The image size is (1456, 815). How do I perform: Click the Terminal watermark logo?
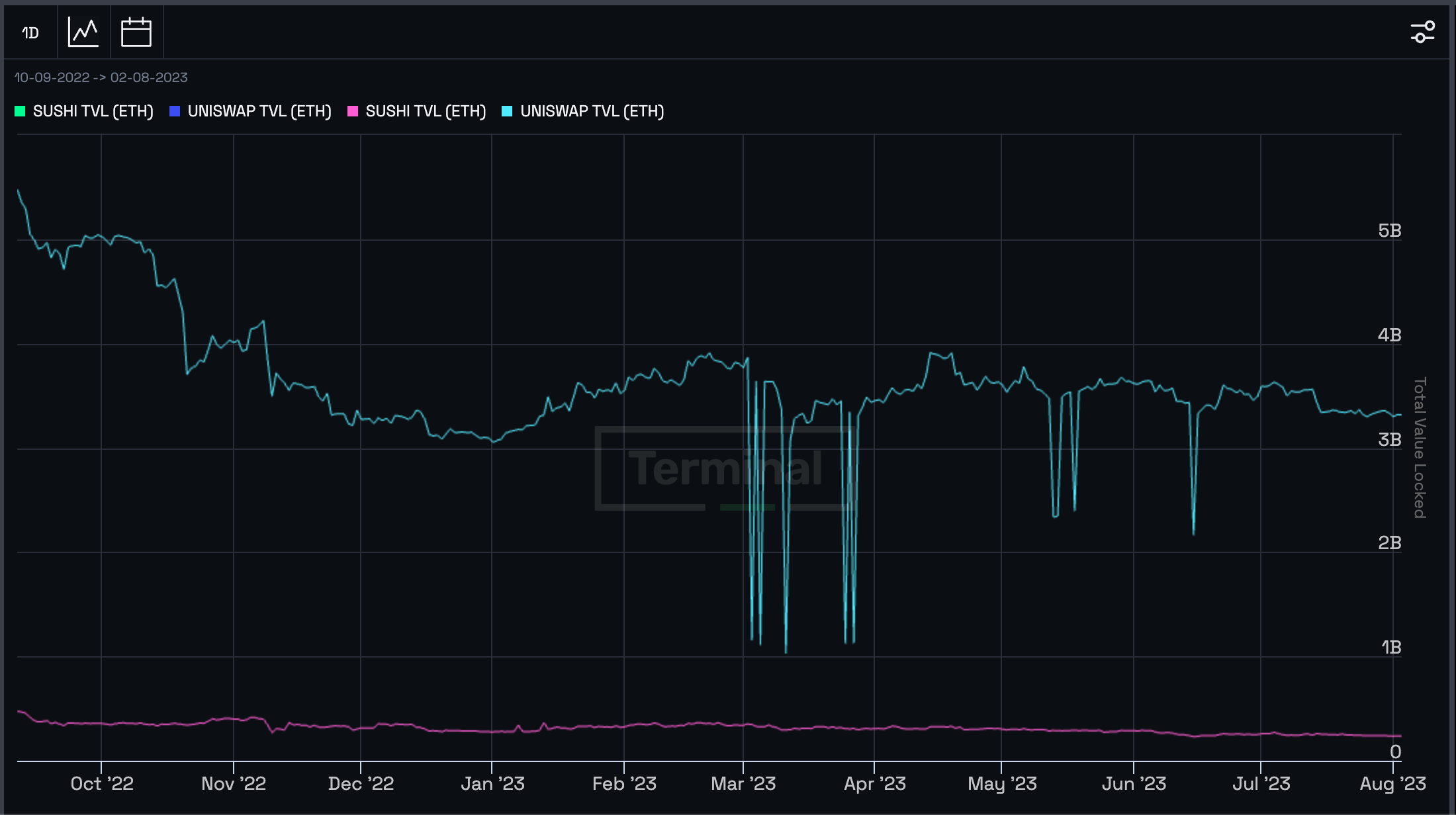726,468
